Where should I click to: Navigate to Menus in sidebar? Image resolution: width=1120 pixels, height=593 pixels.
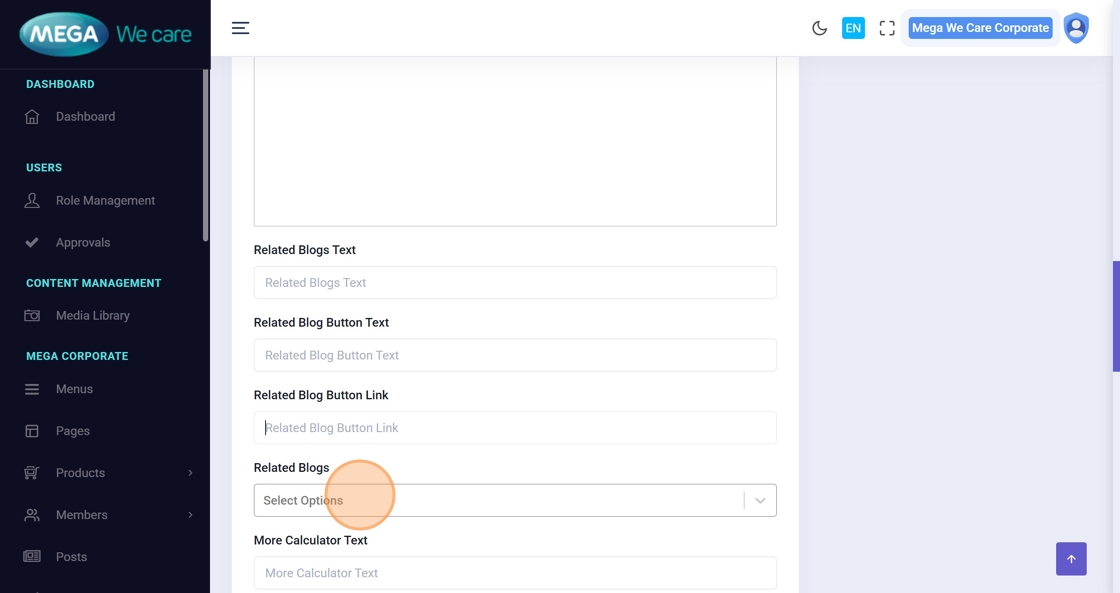[x=74, y=389]
